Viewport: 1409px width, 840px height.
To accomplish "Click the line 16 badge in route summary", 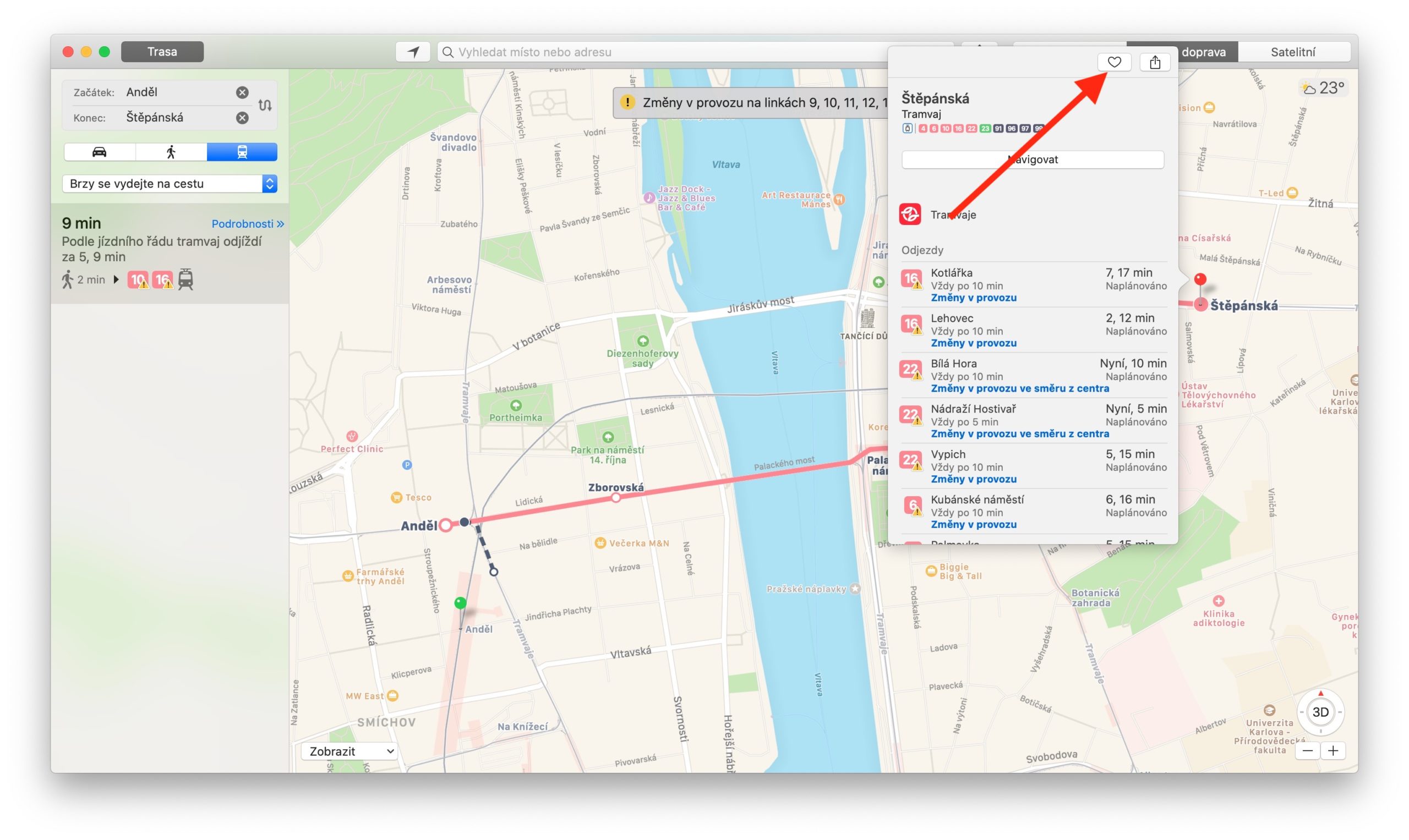I will [162, 279].
